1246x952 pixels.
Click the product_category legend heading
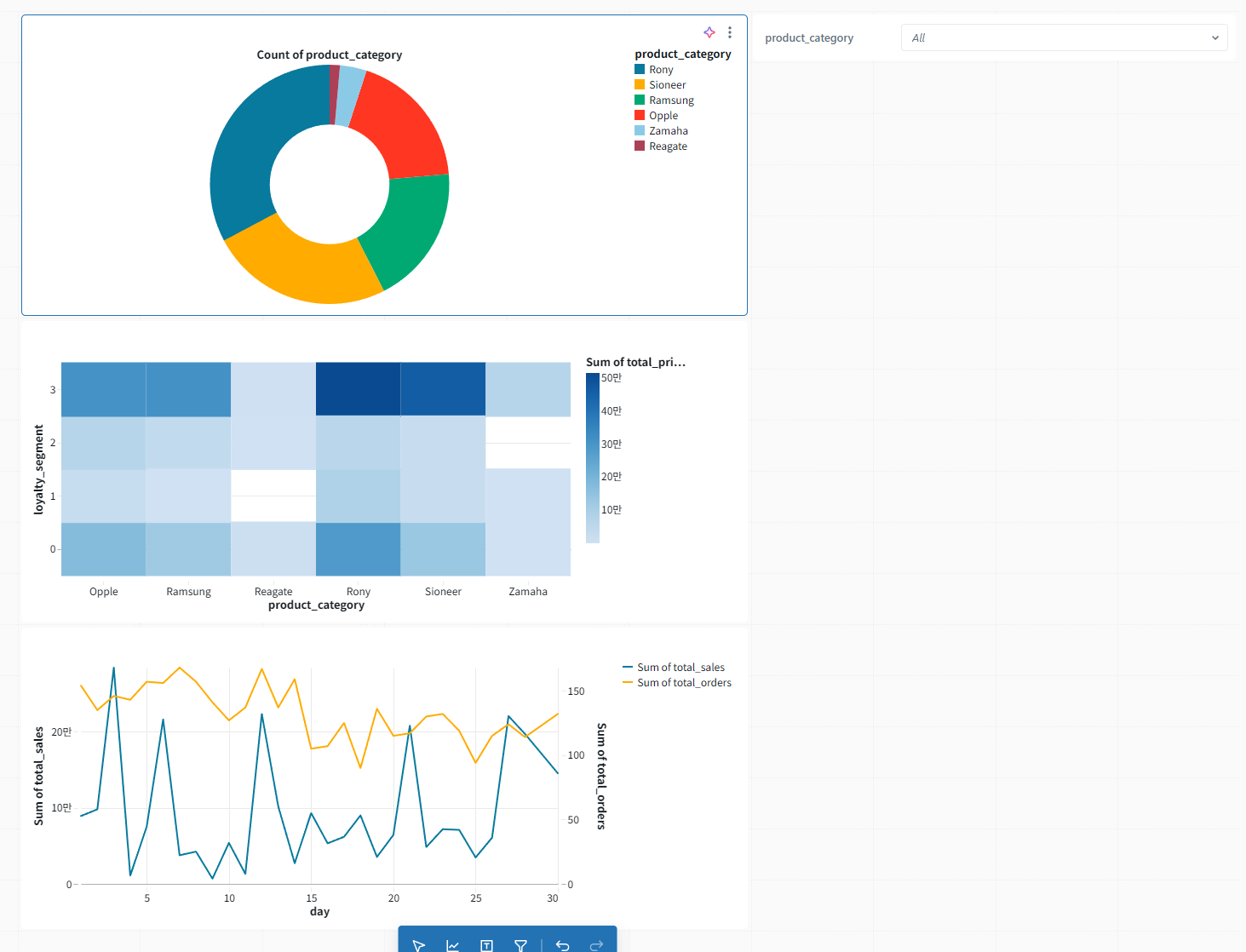683,54
